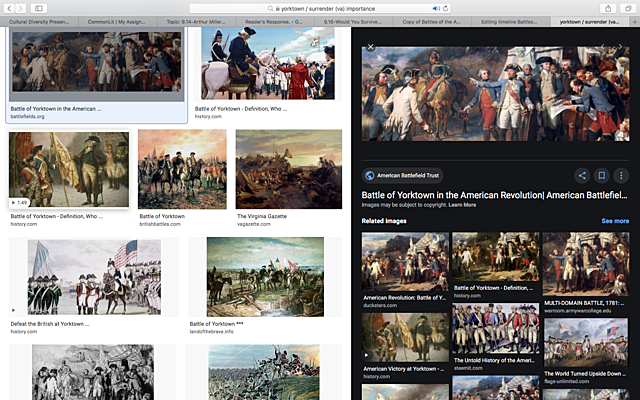The height and width of the screenshot is (400, 640).
Task: Click the address bar search field
Action: point(320,8)
